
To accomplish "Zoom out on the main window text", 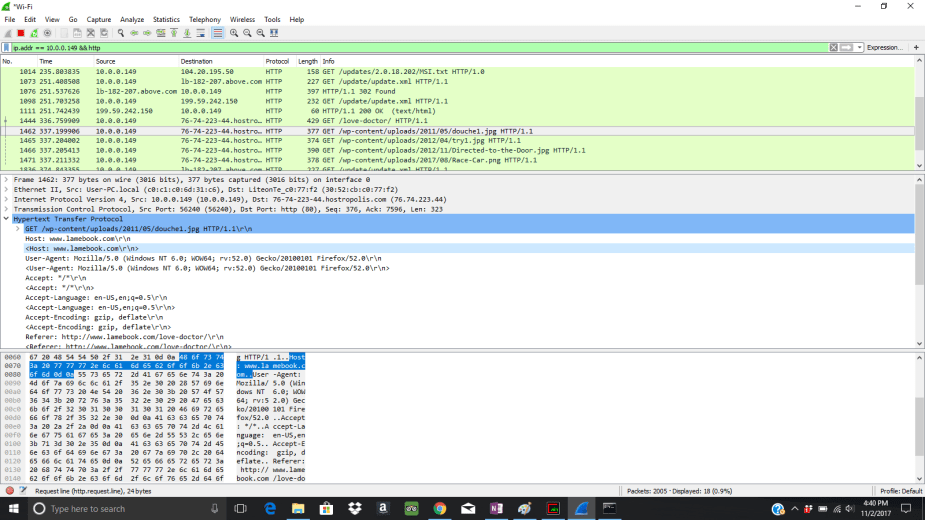I will pyautogui.click(x=247, y=33).
